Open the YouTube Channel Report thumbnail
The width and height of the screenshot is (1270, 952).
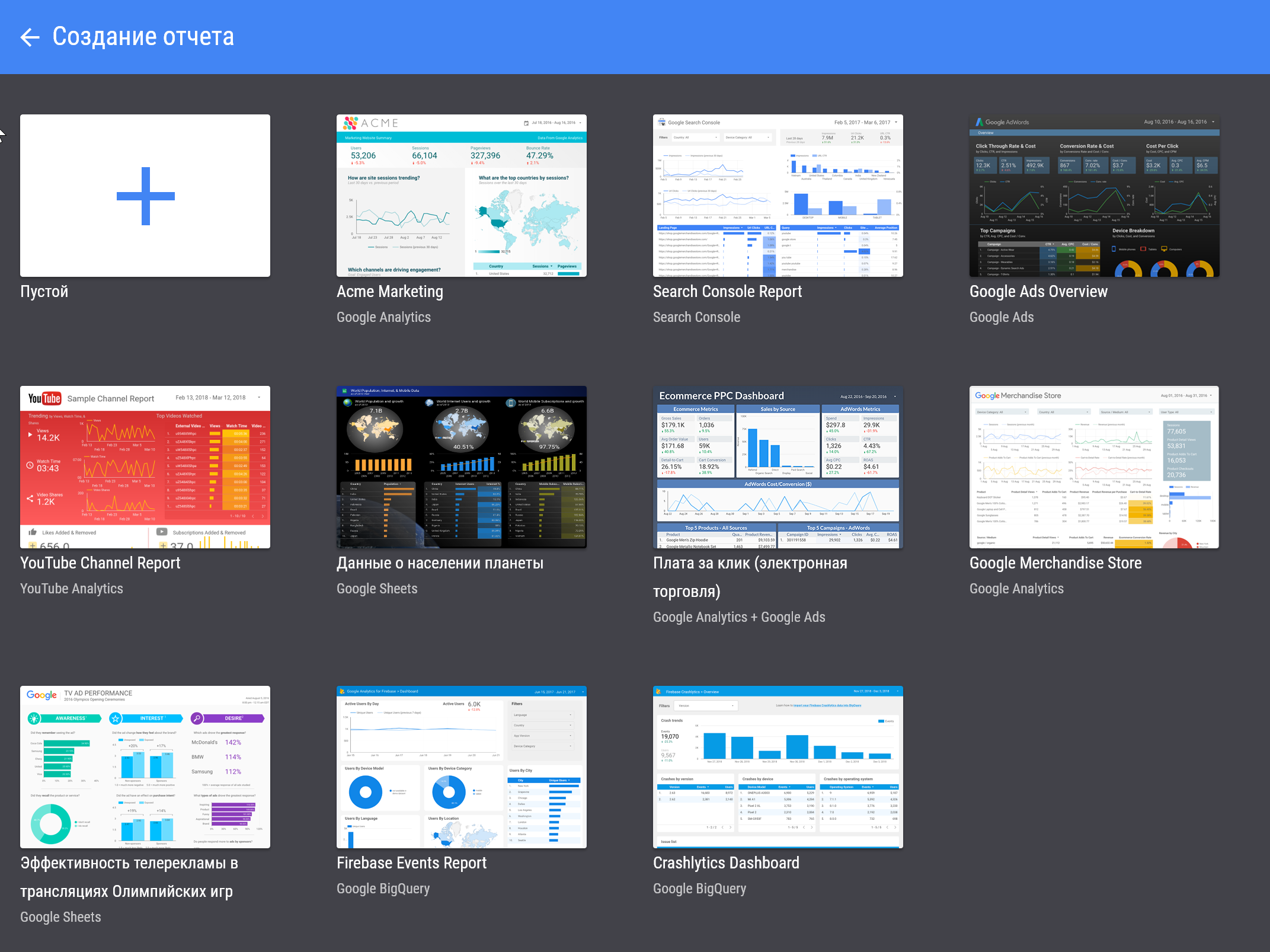[x=145, y=467]
